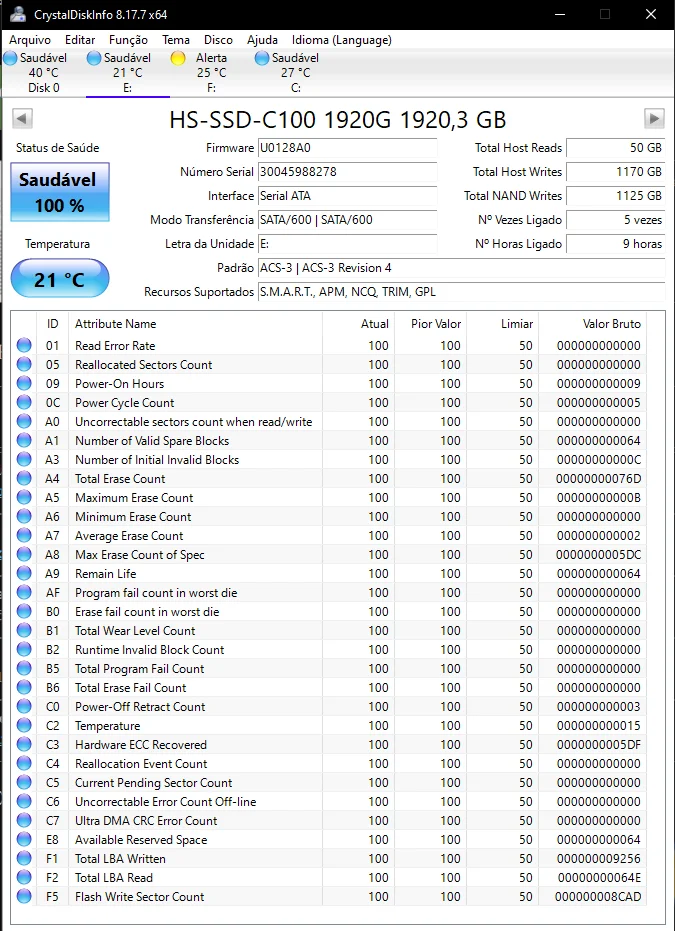Click the 21 °C temperature button
This screenshot has height=931, width=675.
coord(60,278)
